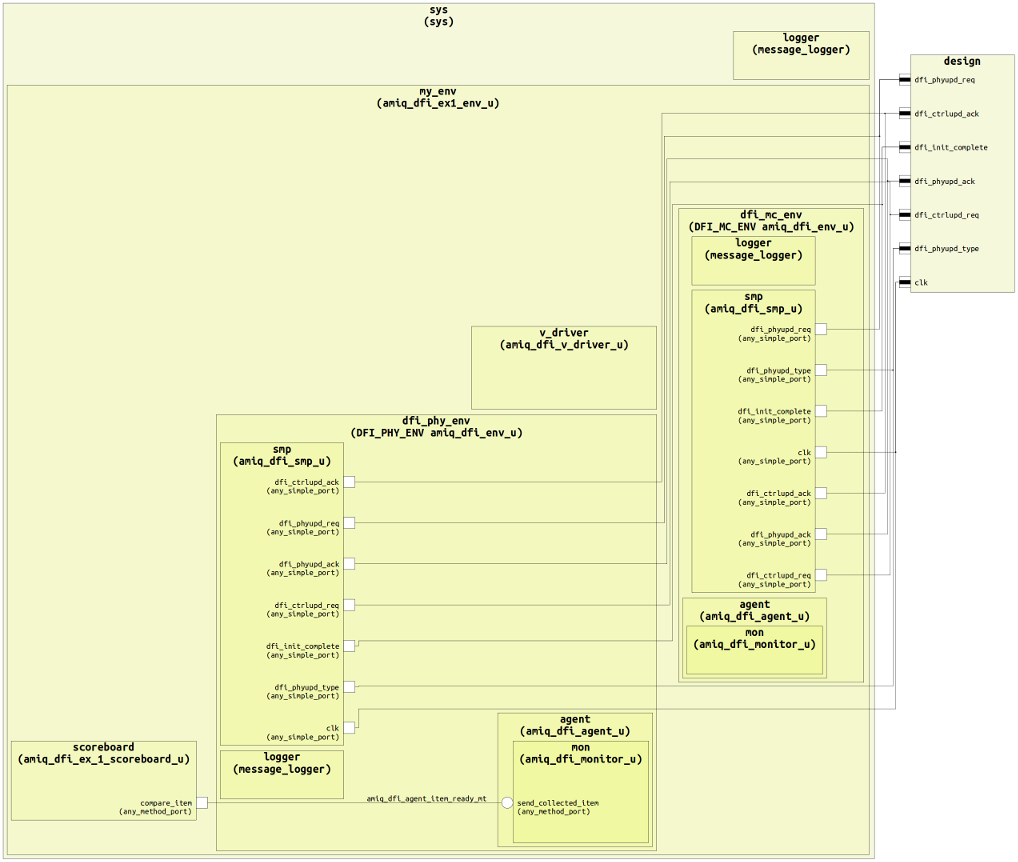Click the compare_item method port on scoreboard
This screenshot has width=1018, height=862.
pos(202,802)
